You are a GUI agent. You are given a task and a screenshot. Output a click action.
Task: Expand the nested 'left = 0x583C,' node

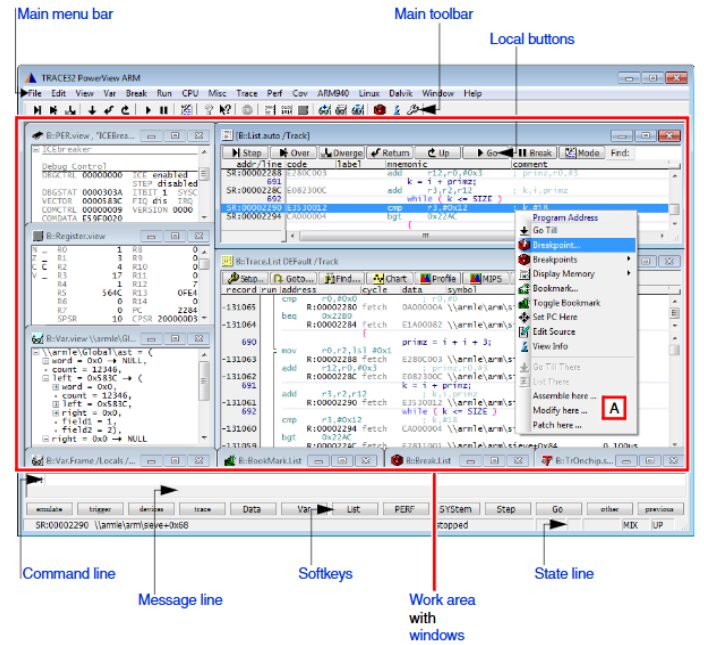(55, 404)
